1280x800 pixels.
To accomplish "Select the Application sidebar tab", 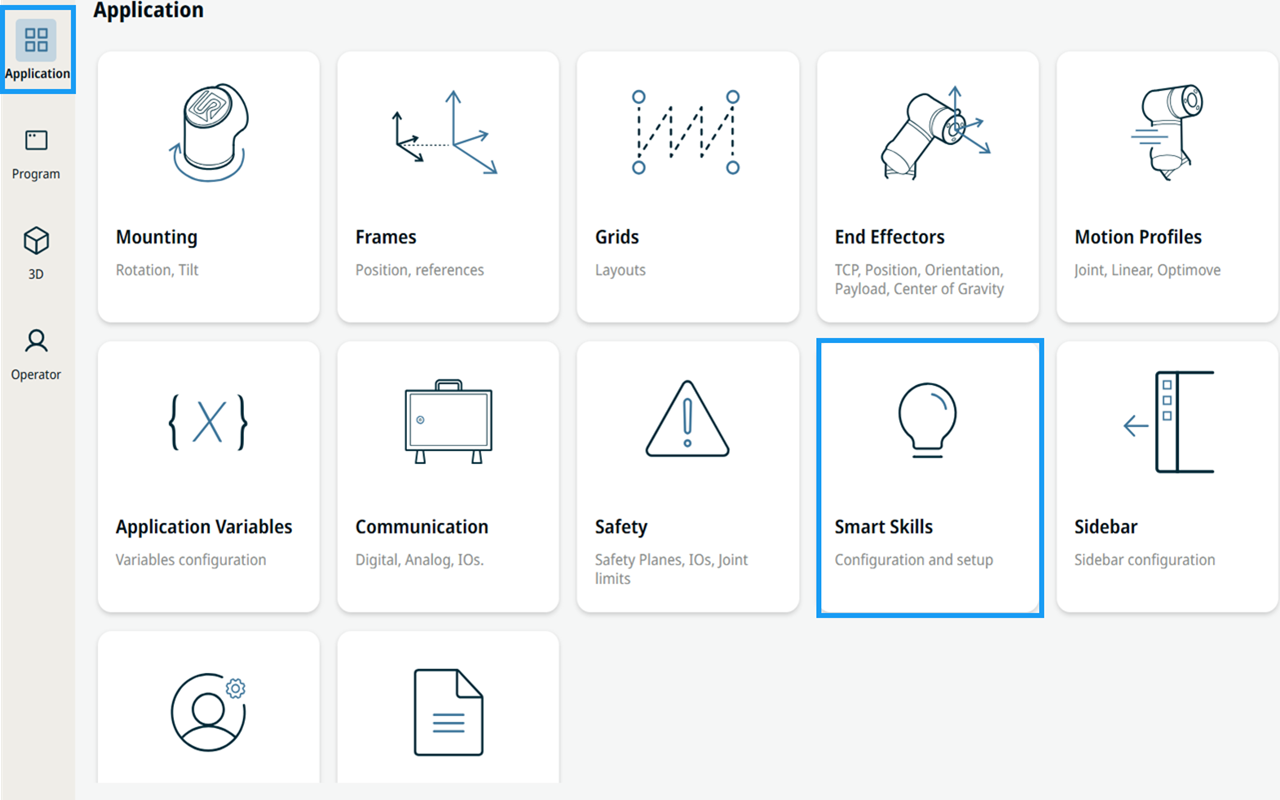I will 37,51.
